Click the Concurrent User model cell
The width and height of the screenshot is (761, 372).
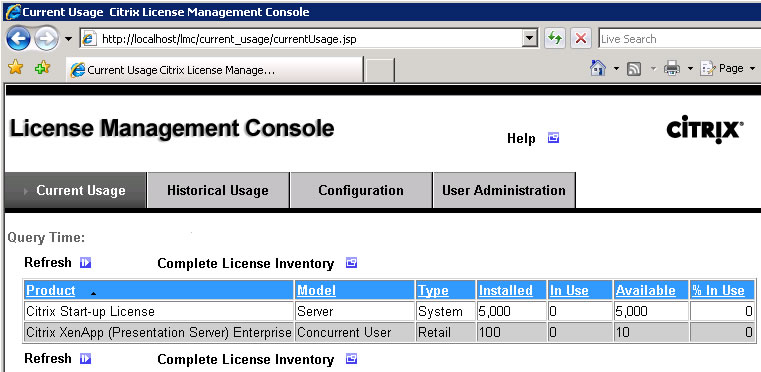[355, 333]
